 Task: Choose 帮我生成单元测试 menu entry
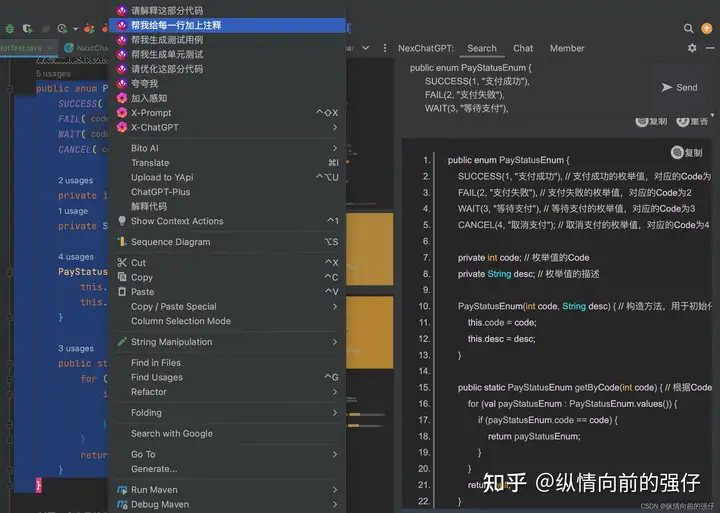coord(227,55)
